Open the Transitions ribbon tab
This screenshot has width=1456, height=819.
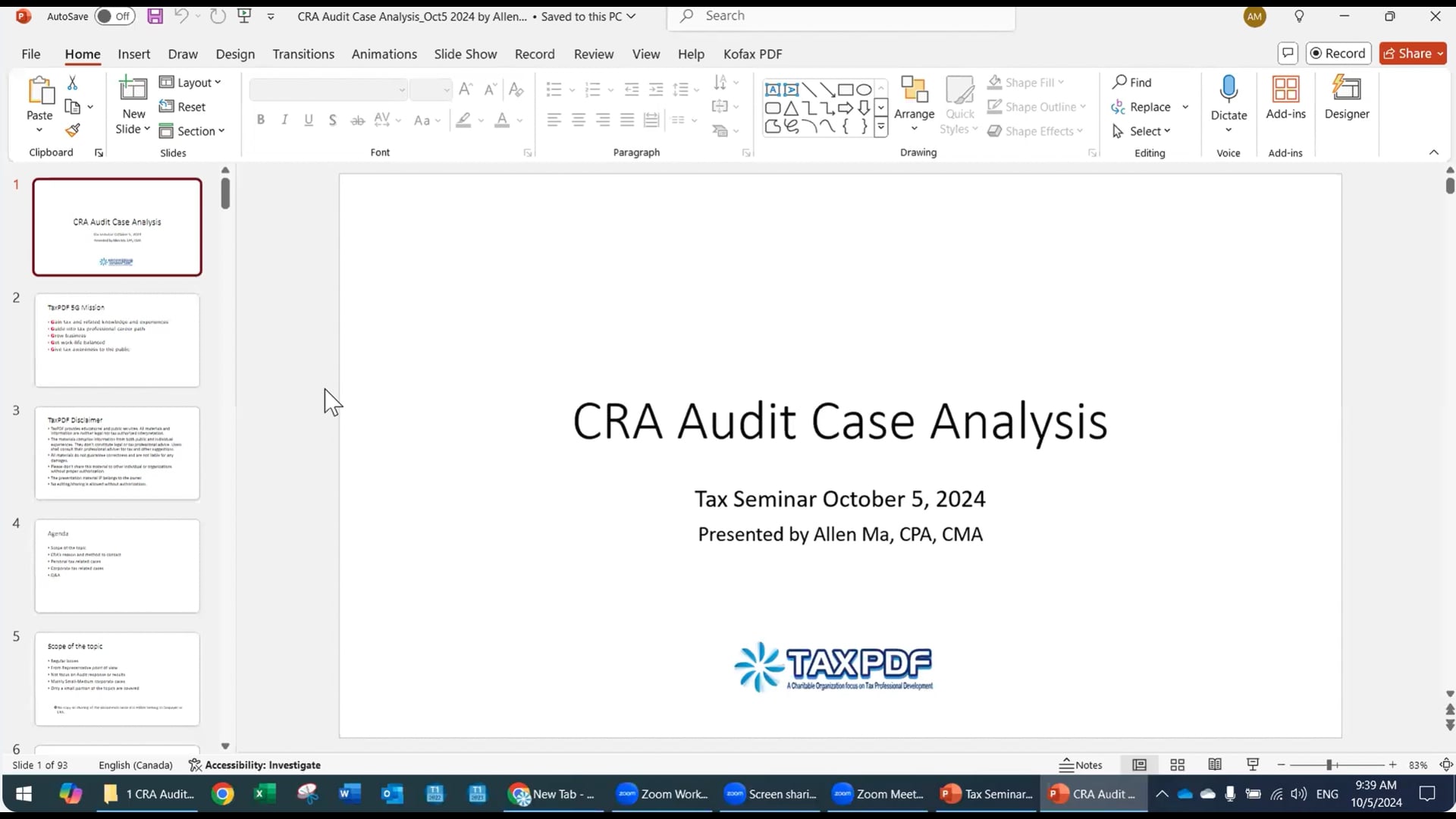(x=303, y=54)
